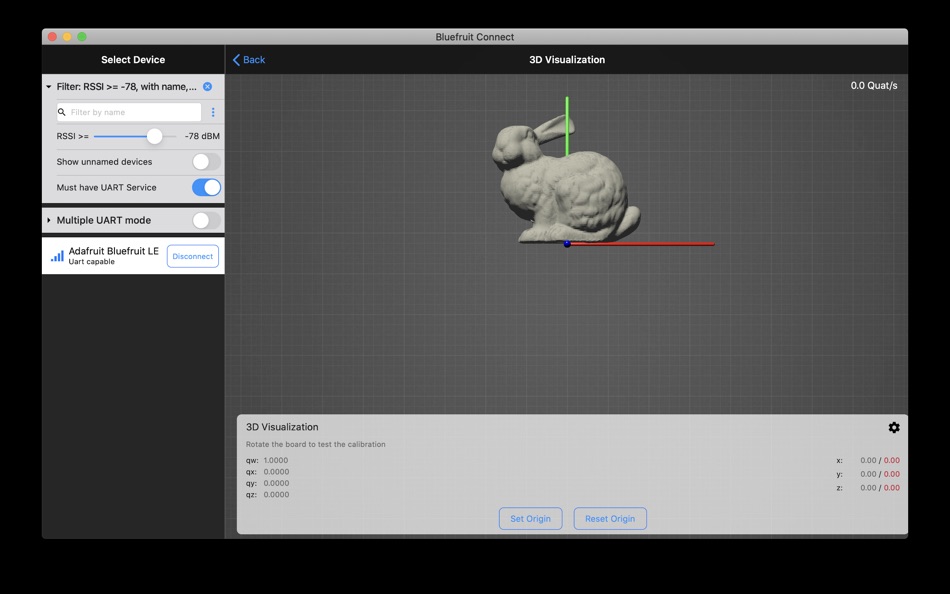This screenshot has width=950, height=594.
Task: Go Back from 3D Visualization
Action: point(249,59)
